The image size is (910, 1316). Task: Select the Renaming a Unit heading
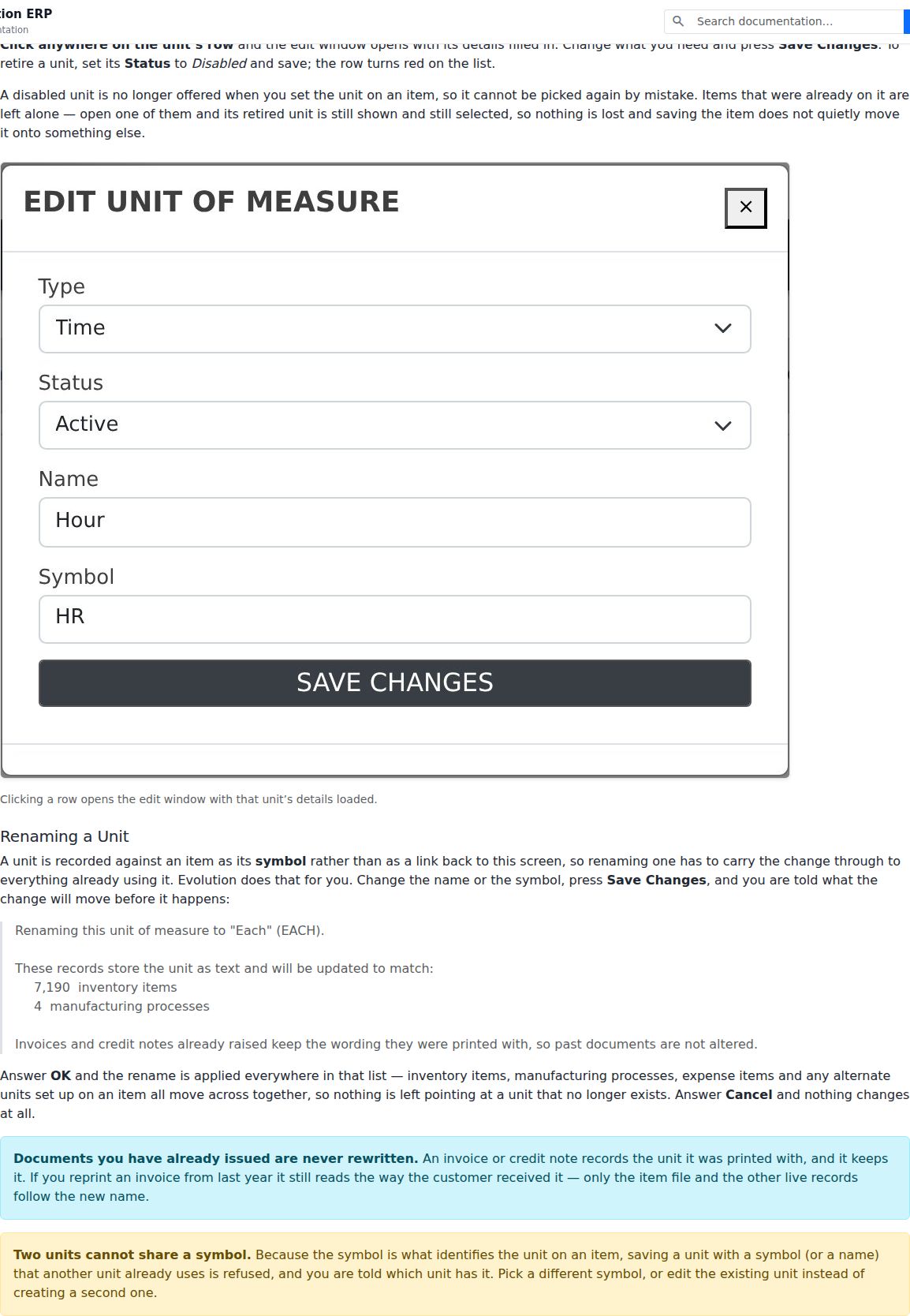click(x=65, y=836)
